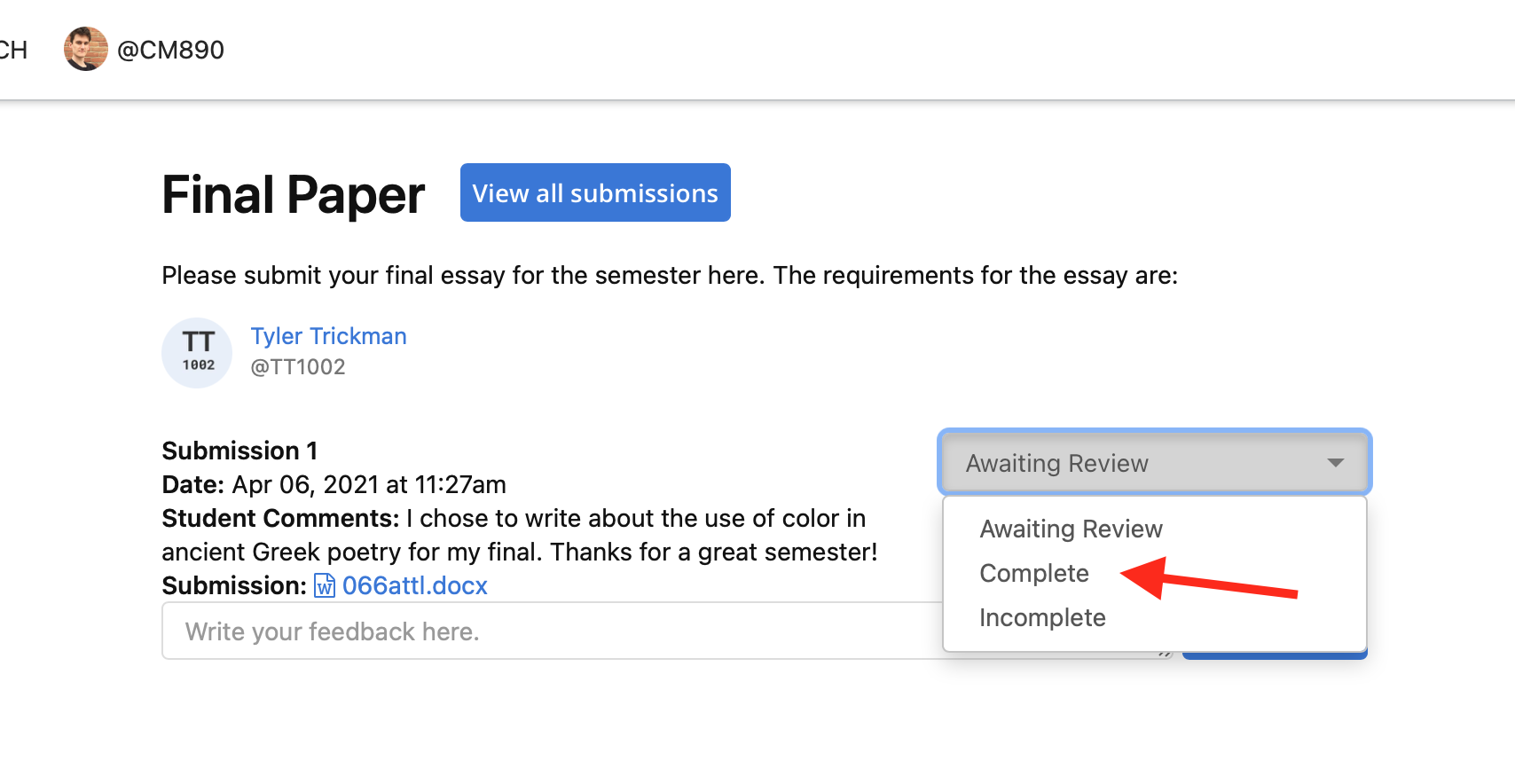Viewport: 1515px width, 784px height.
Task: Pick Incomplete from the status options
Action: point(1042,617)
